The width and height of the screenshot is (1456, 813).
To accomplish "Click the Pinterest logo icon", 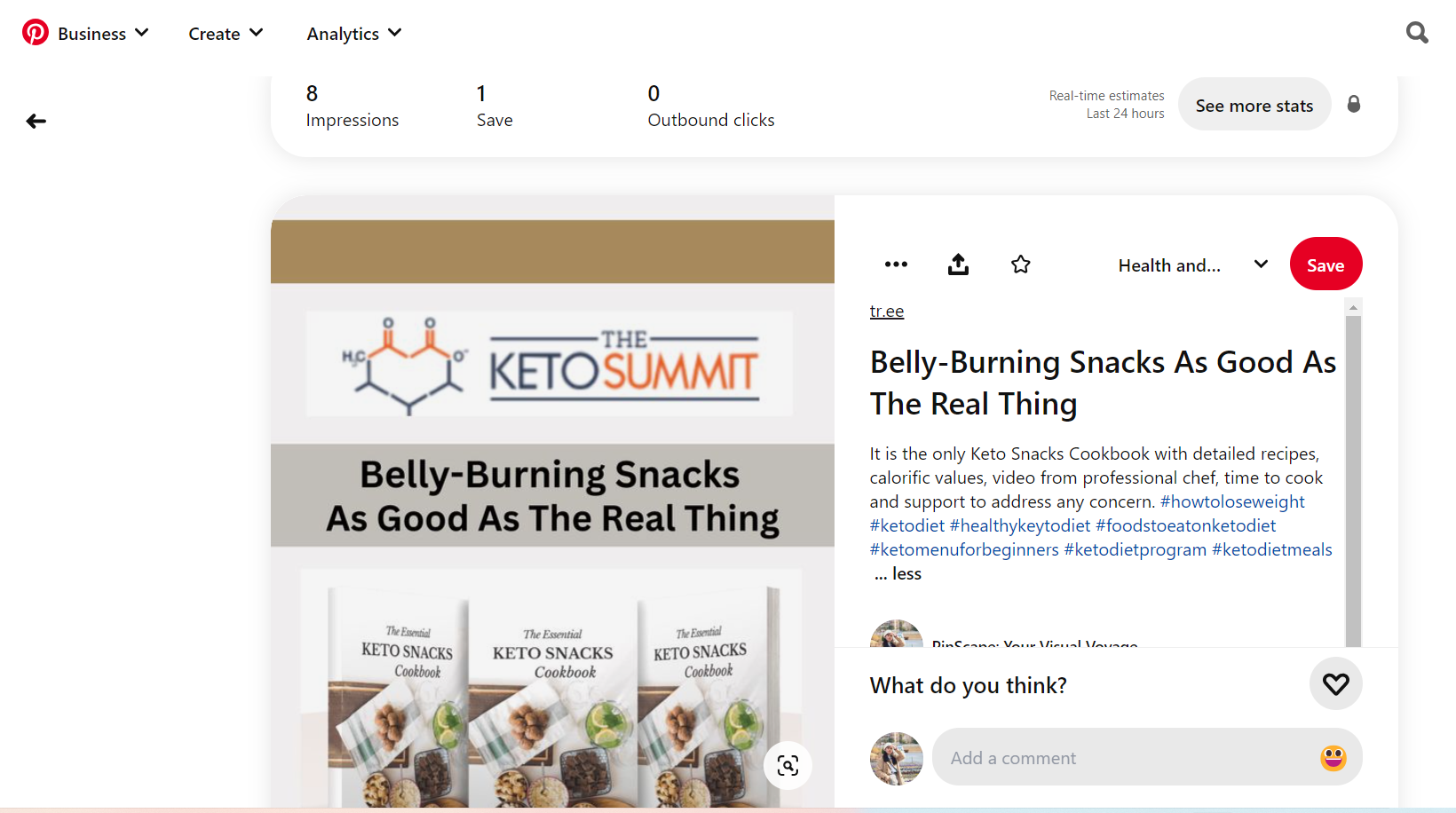I will (36, 33).
